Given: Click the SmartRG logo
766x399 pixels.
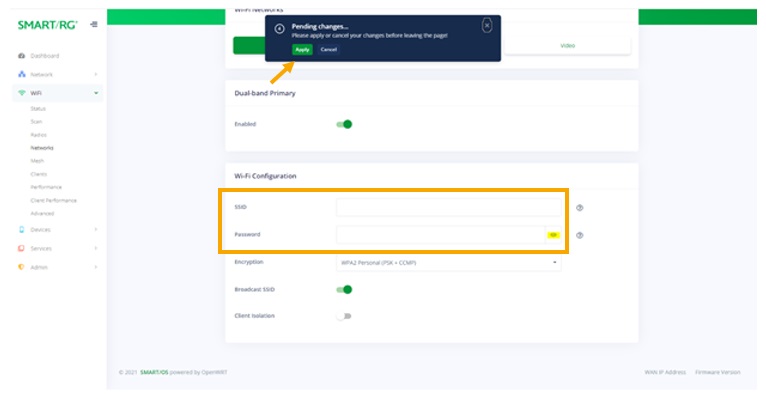Looking at the screenshot, I should (x=47, y=25).
